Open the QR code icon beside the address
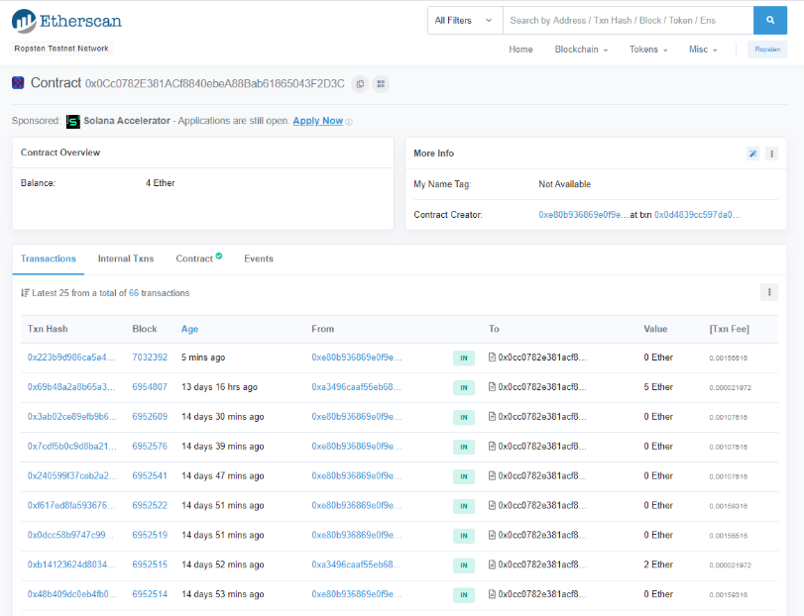Image resolution: width=804 pixels, height=616 pixels. tap(381, 84)
